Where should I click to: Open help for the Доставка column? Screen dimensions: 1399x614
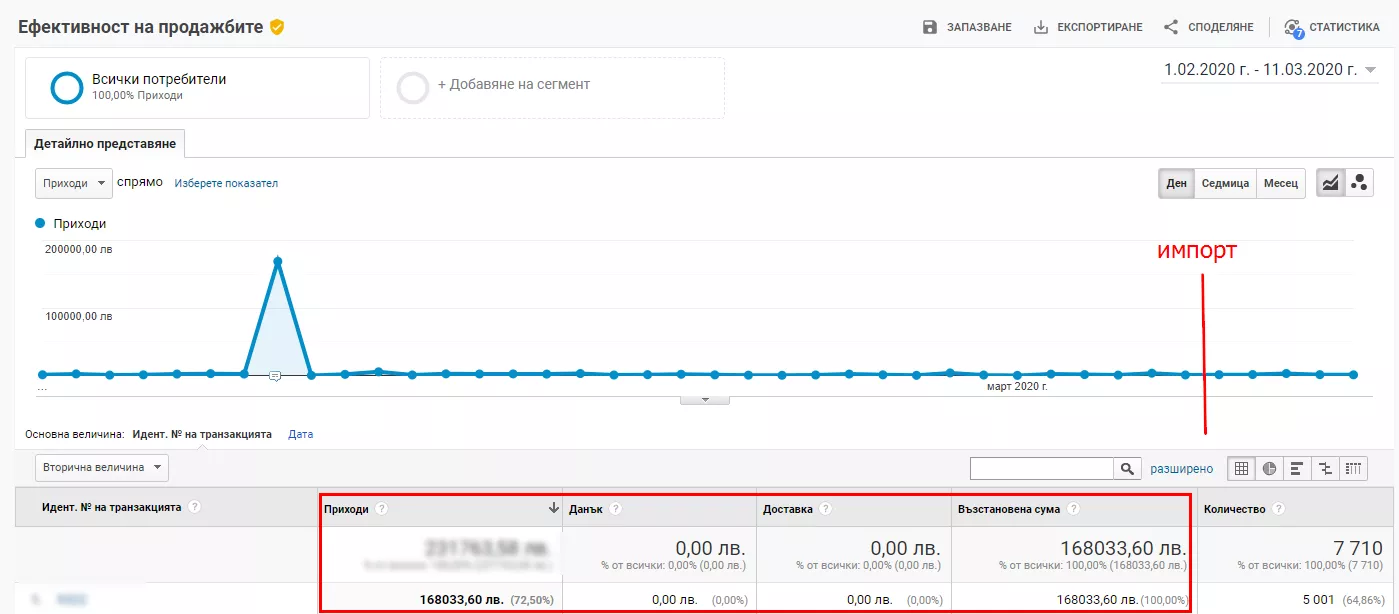tap(825, 509)
